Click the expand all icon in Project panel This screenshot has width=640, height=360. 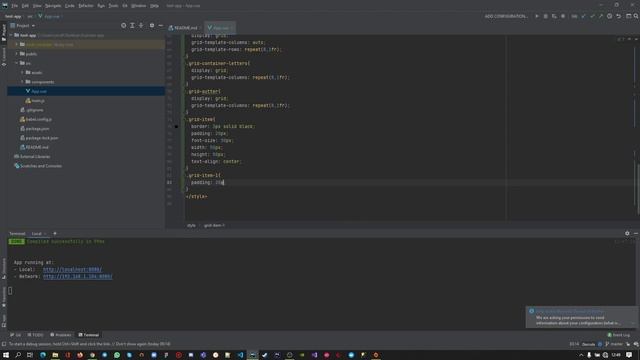132,26
